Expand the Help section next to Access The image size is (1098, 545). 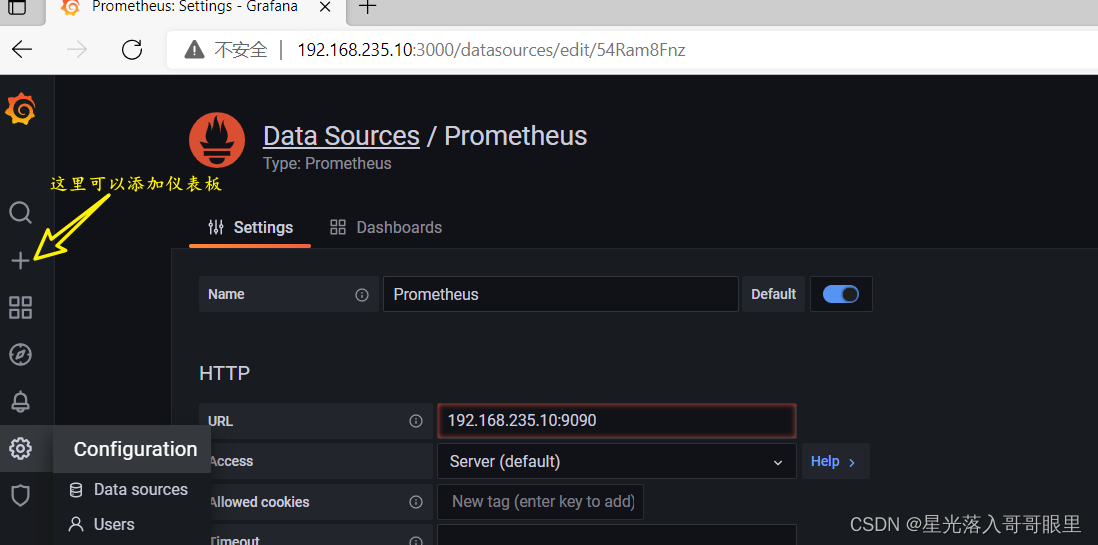pyautogui.click(x=835, y=462)
